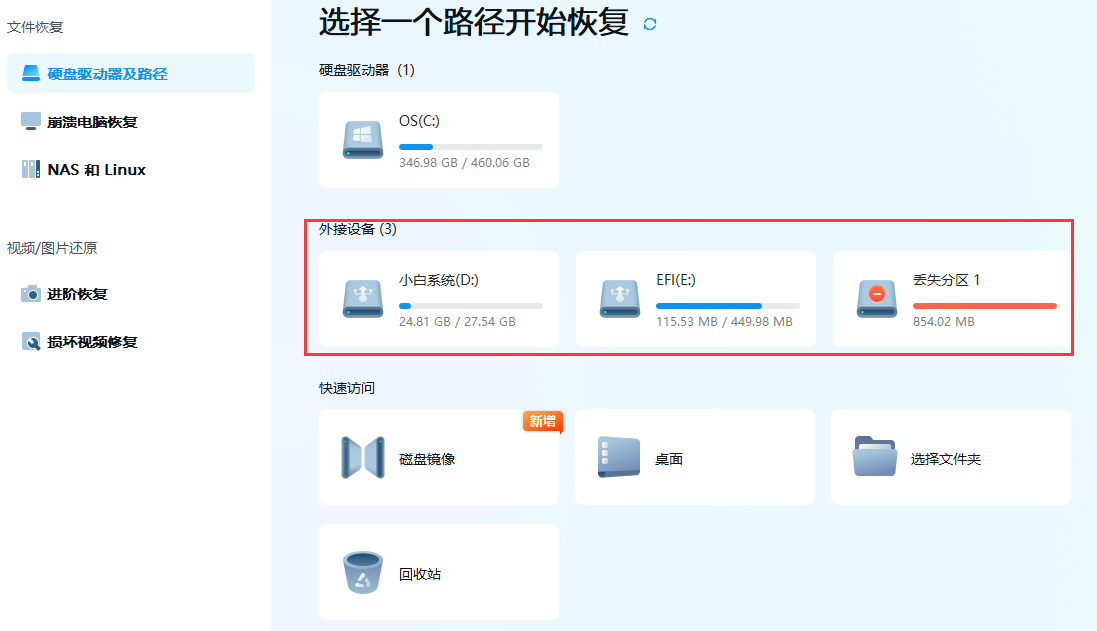The image size is (1097, 631).
Task: Click the 丢失分区 1 lost partition icon
Action: coord(876,298)
